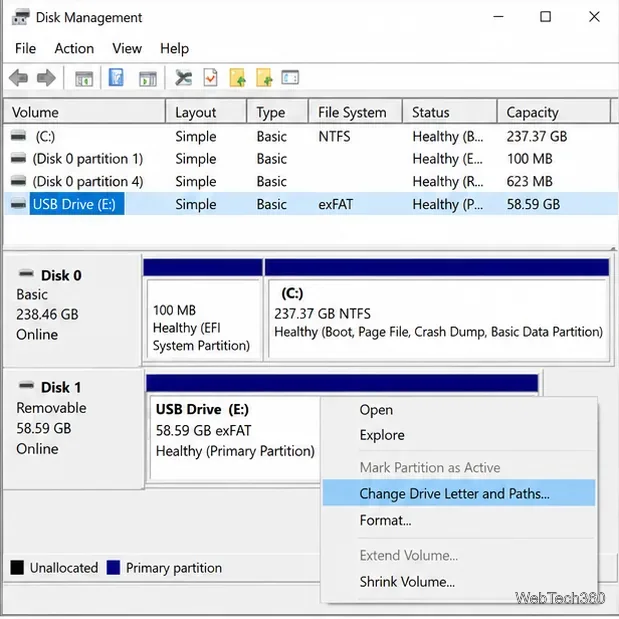The image size is (619, 619).
Task: Click drive icon beside Disk 0 partition 4
Action: (18, 181)
